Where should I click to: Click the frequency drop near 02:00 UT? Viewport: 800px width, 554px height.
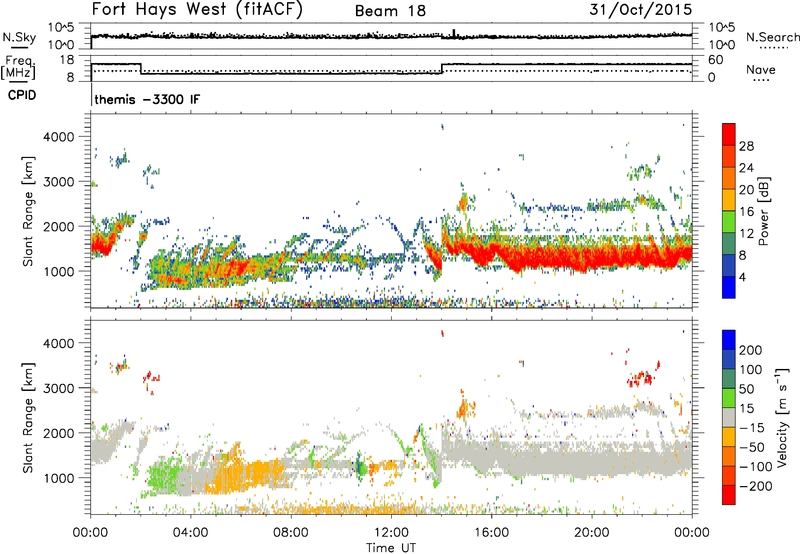[141, 68]
